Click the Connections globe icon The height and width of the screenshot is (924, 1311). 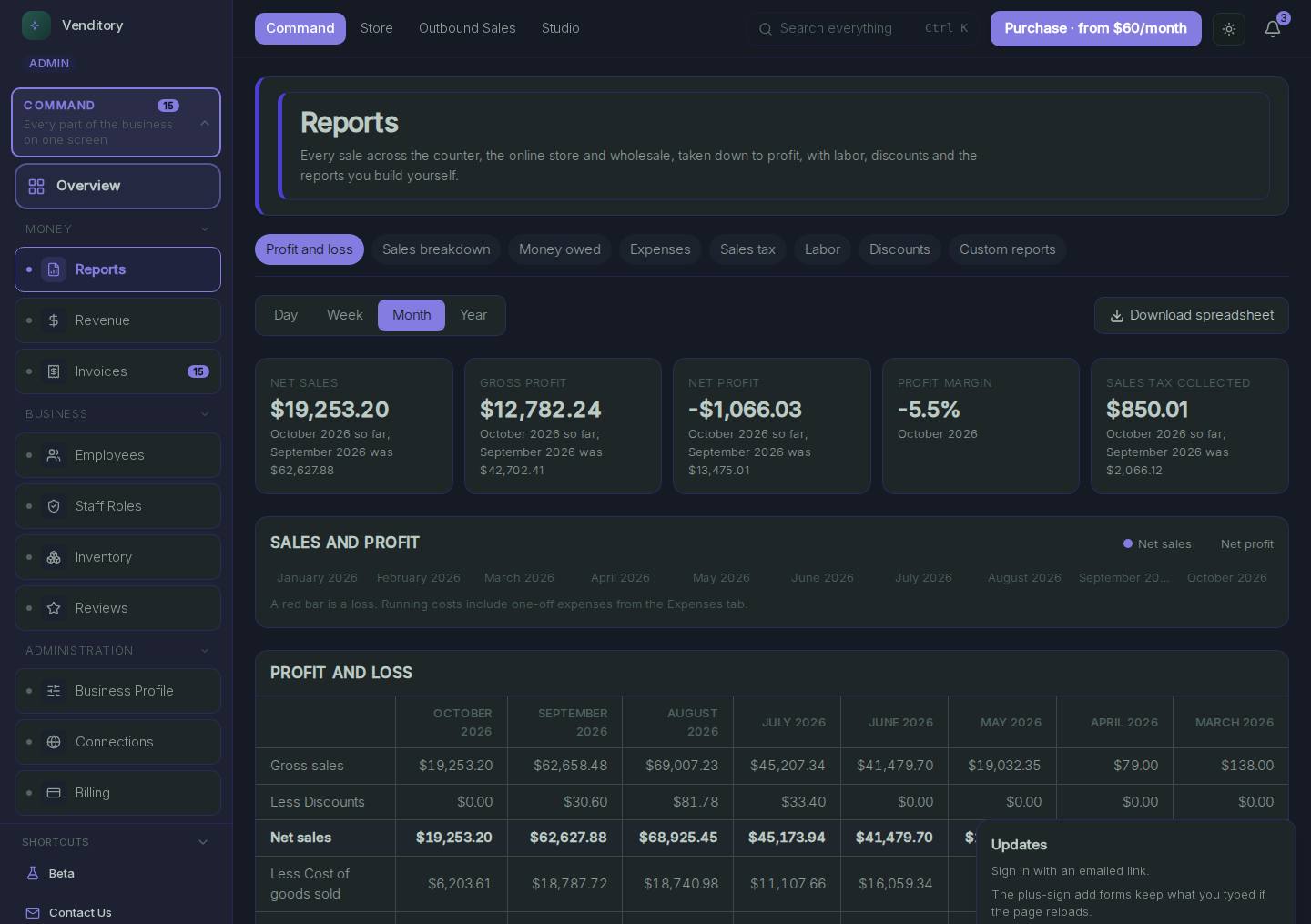click(x=54, y=742)
